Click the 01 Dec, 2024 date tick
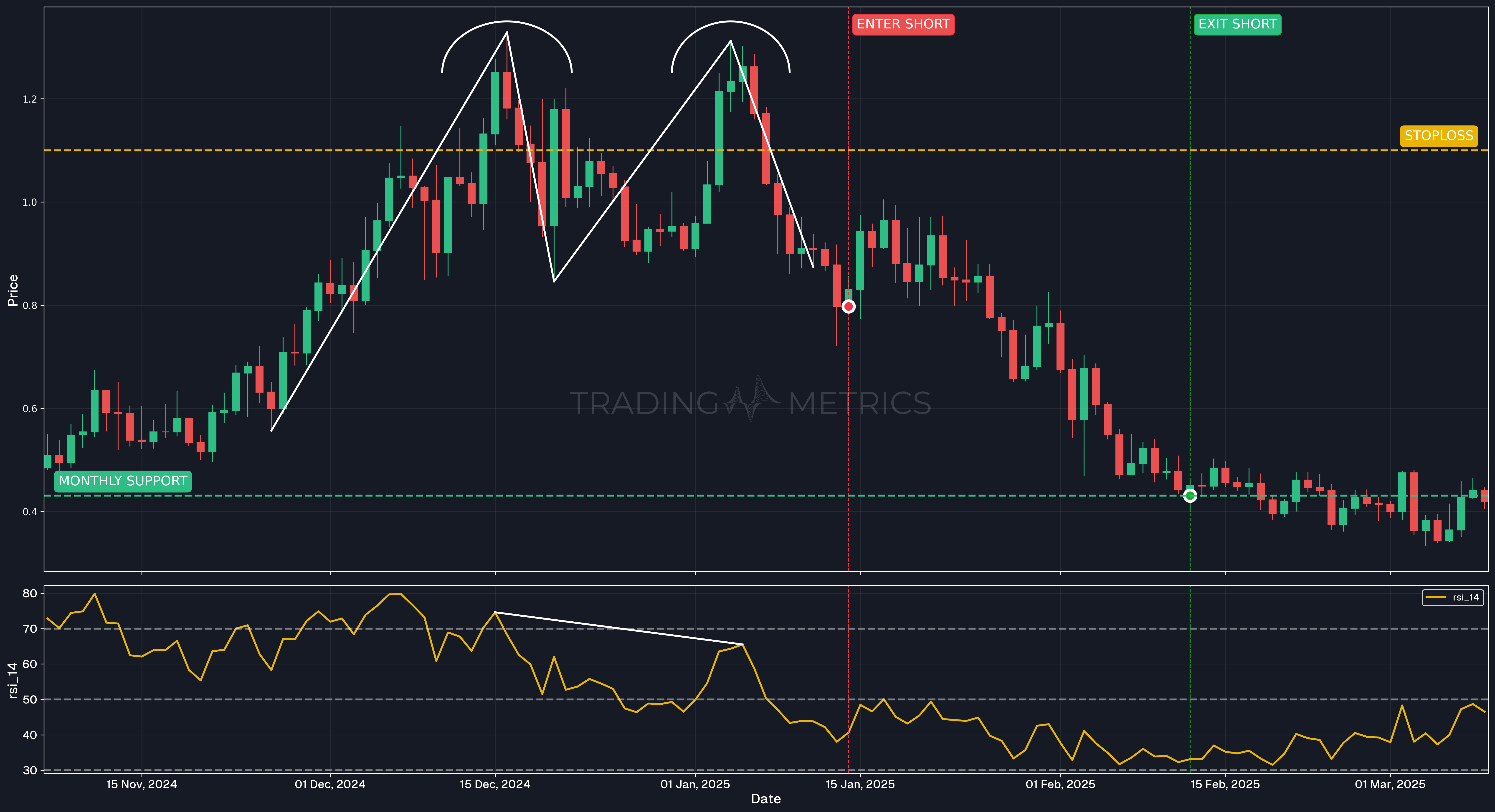1495x812 pixels. [330, 785]
